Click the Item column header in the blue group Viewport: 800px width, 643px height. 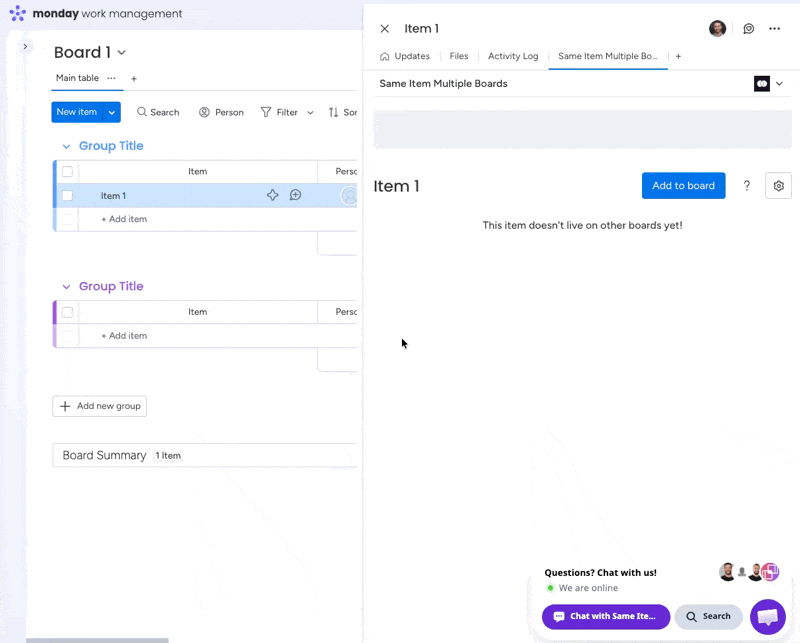(x=197, y=171)
